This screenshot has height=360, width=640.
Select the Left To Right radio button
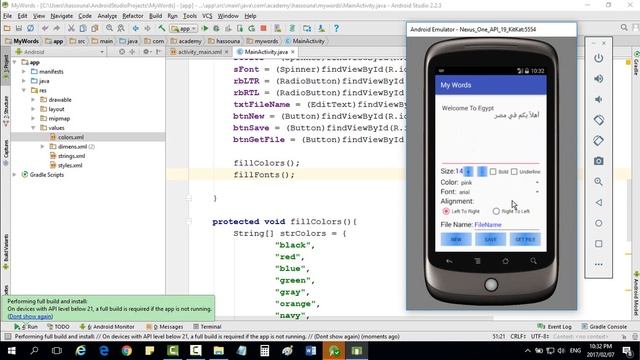pyautogui.click(x=446, y=211)
